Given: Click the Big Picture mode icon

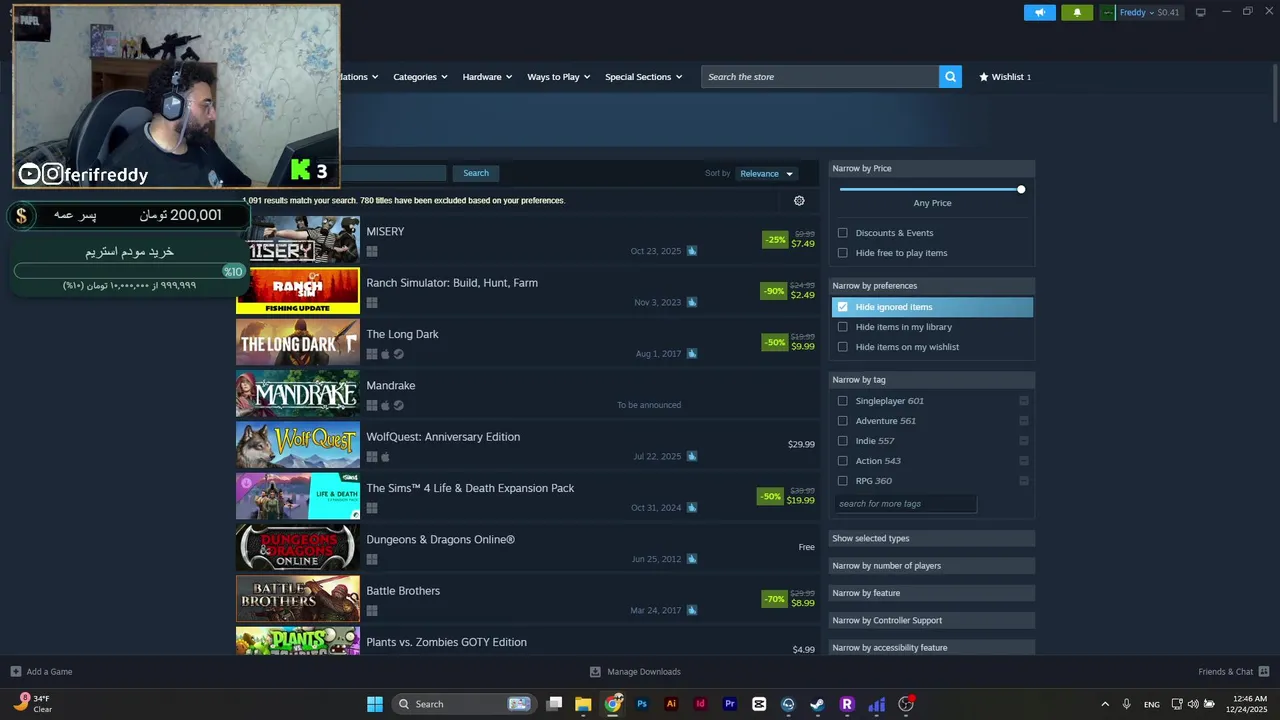Looking at the screenshot, I should (x=1201, y=13).
